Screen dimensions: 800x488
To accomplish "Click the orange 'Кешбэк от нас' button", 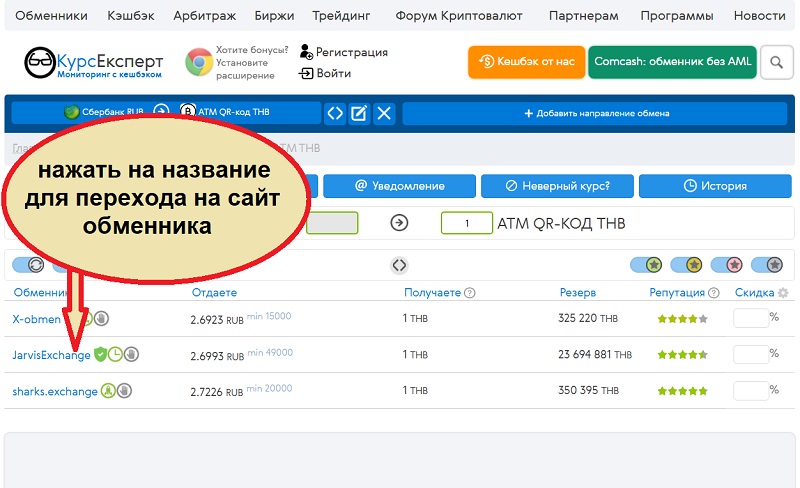I will (526, 62).
